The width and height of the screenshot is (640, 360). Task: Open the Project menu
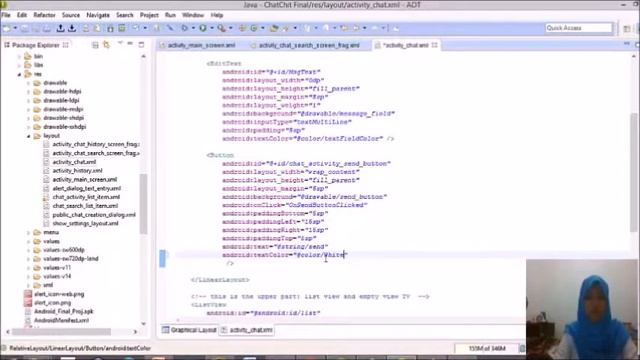[149, 15]
